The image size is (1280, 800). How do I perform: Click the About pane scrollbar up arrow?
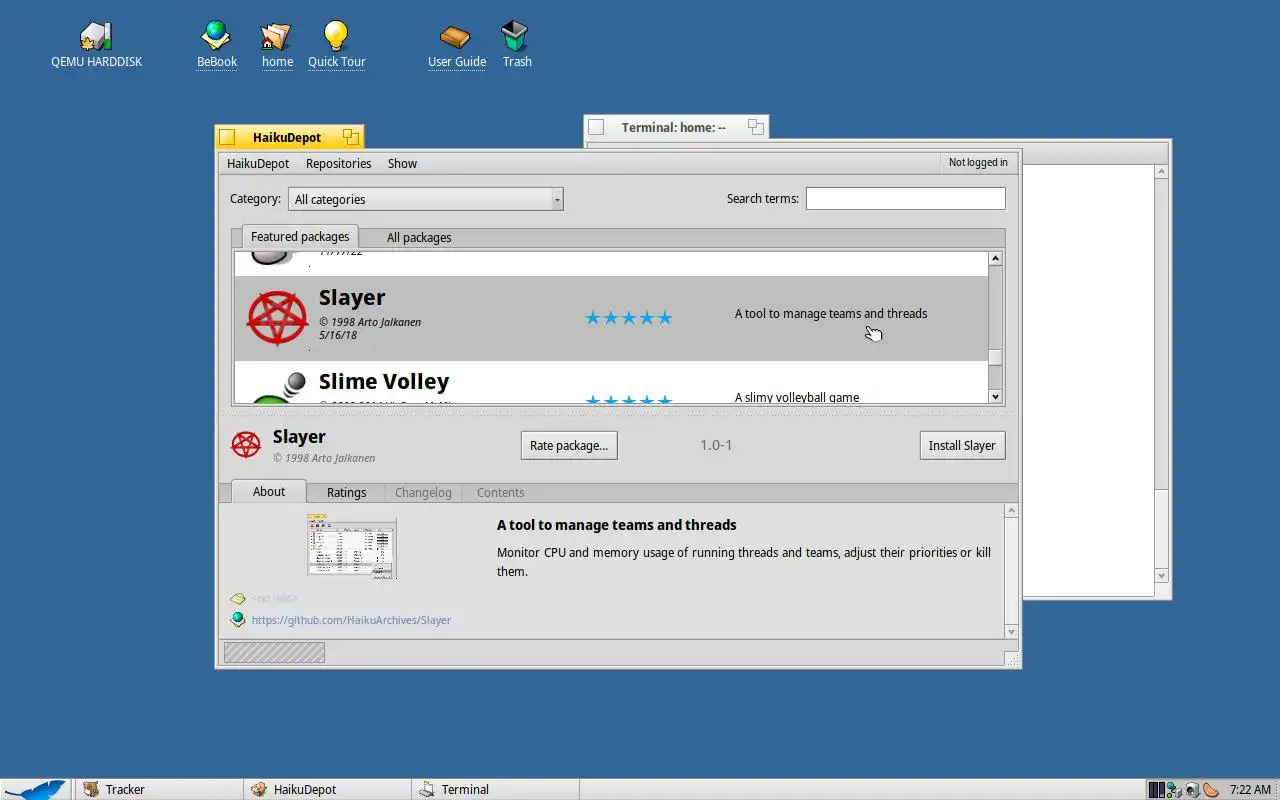[x=1011, y=511]
